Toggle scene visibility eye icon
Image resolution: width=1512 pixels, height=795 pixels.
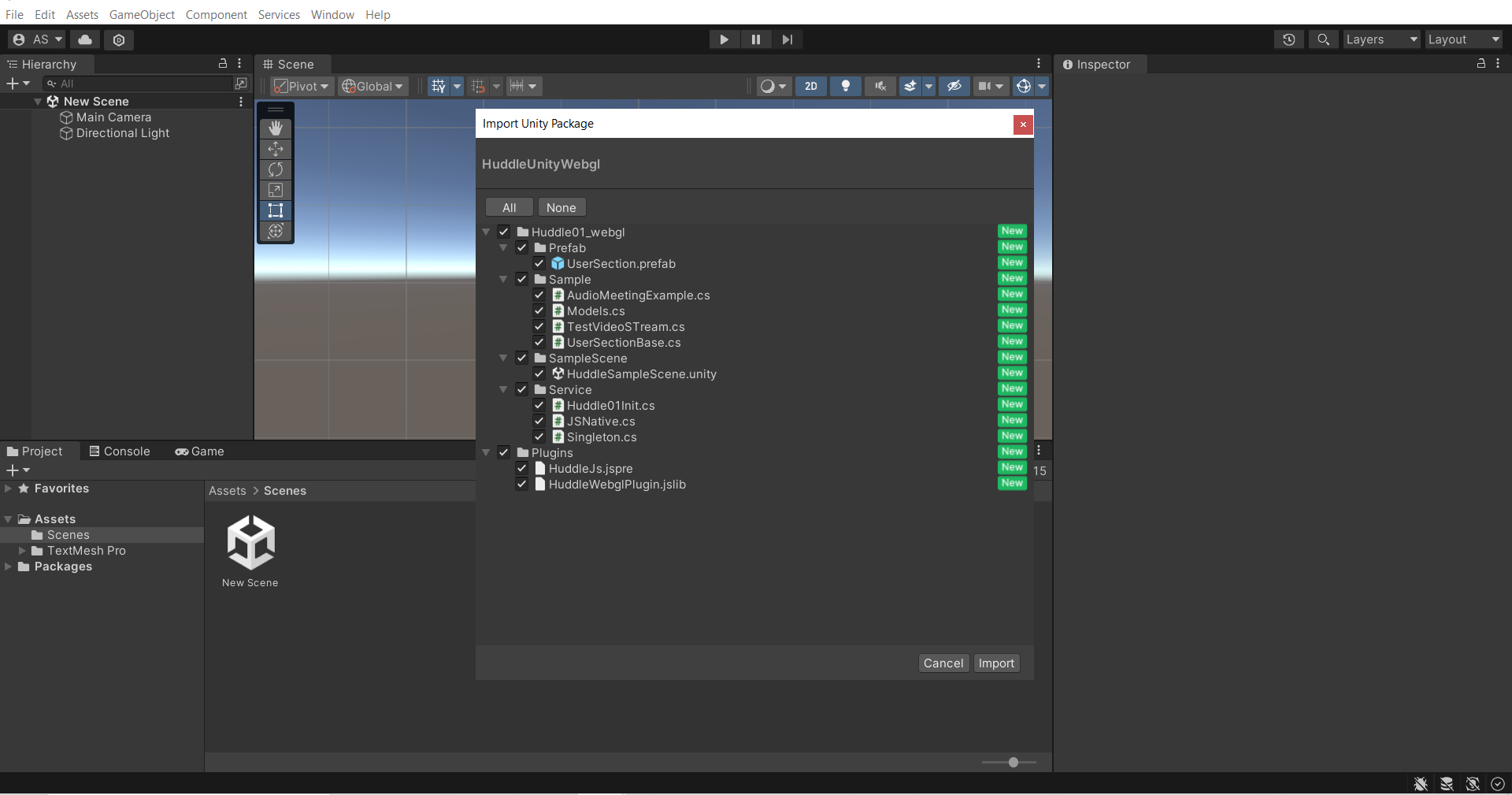click(x=954, y=87)
